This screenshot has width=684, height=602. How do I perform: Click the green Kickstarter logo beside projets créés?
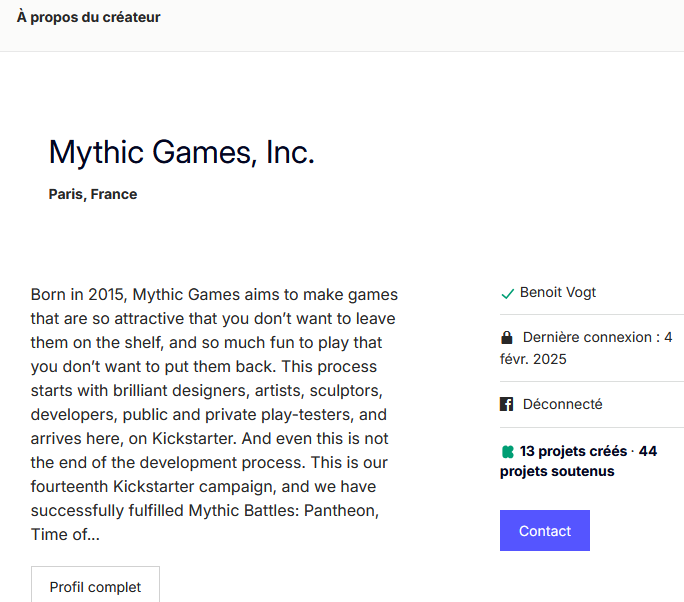click(508, 452)
